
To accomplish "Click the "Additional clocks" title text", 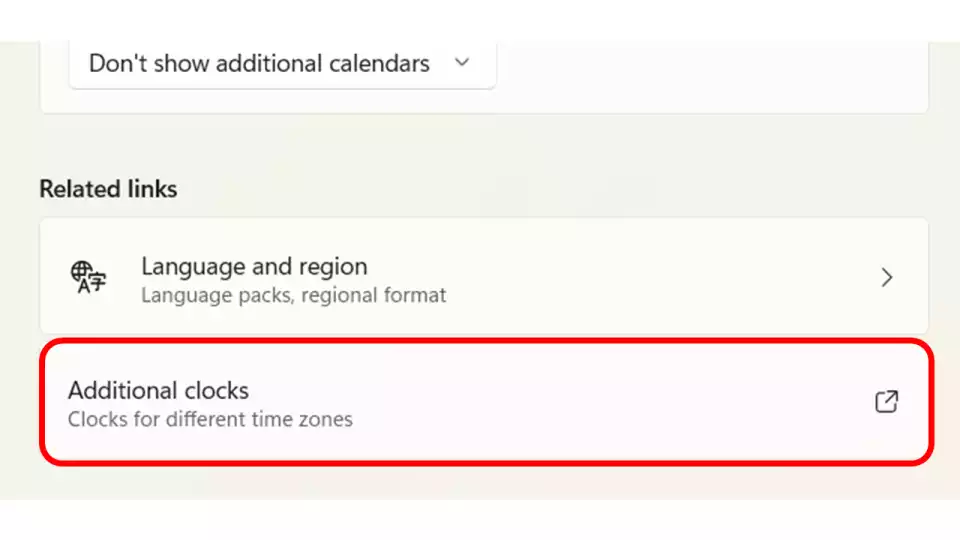I will (x=159, y=391).
